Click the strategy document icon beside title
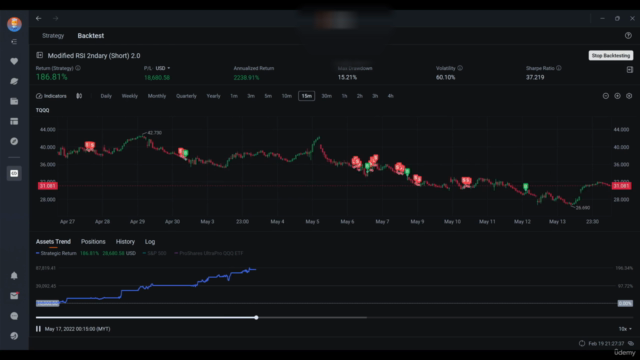Screen dimensions: 640x360 (40, 55)
